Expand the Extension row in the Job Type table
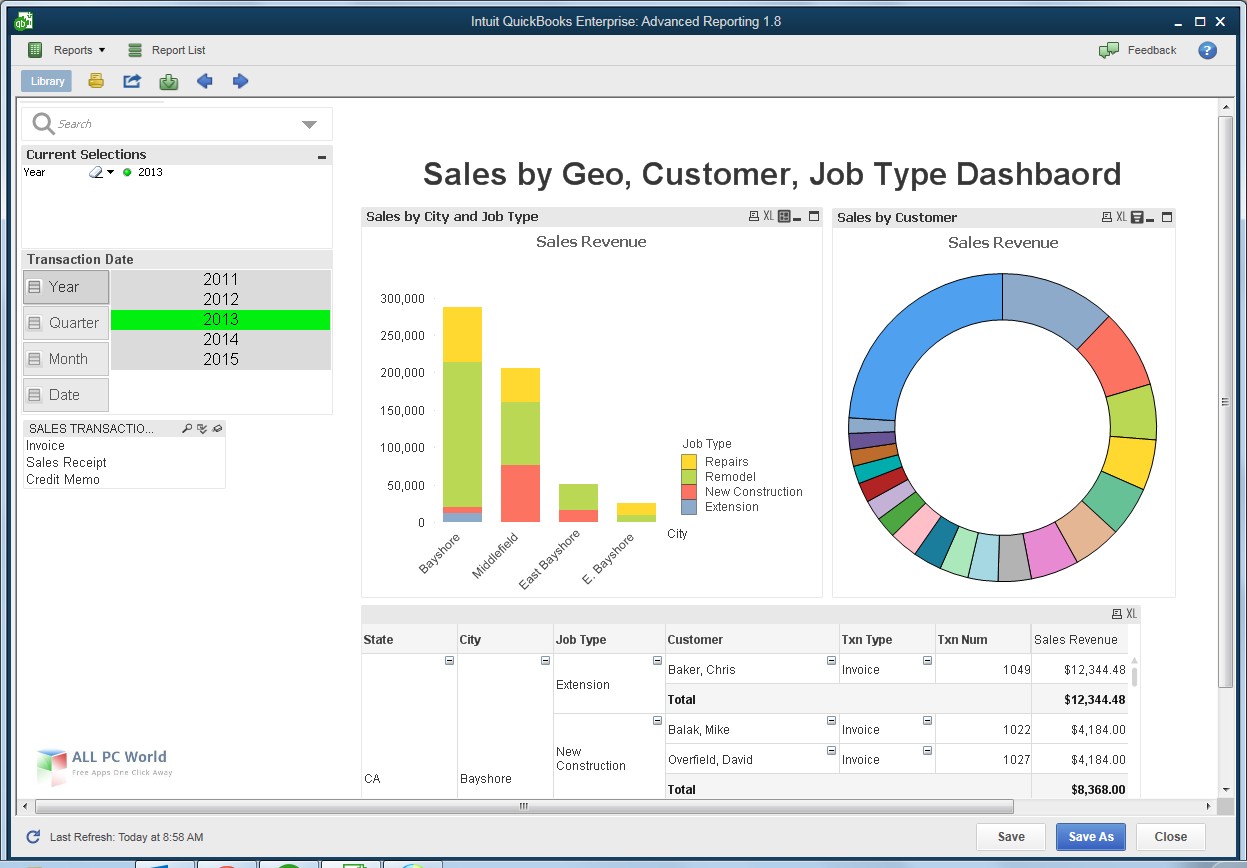The image size is (1247, 868). pyautogui.click(x=658, y=660)
